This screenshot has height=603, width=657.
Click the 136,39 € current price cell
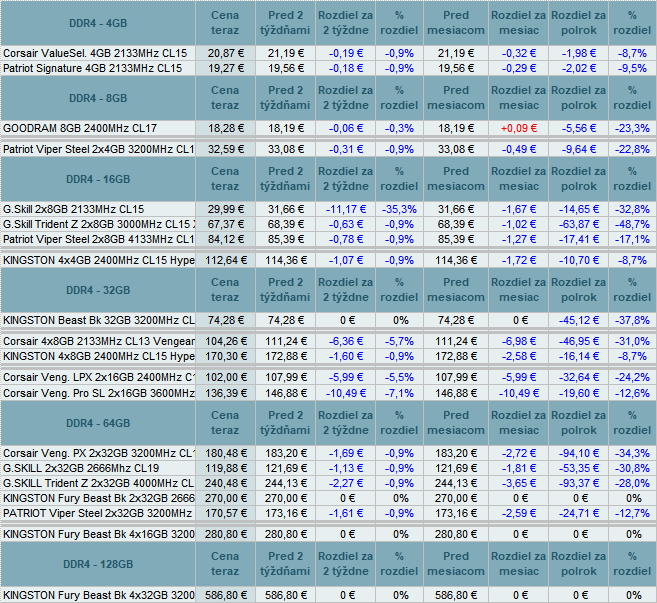pyautogui.click(x=225, y=393)
